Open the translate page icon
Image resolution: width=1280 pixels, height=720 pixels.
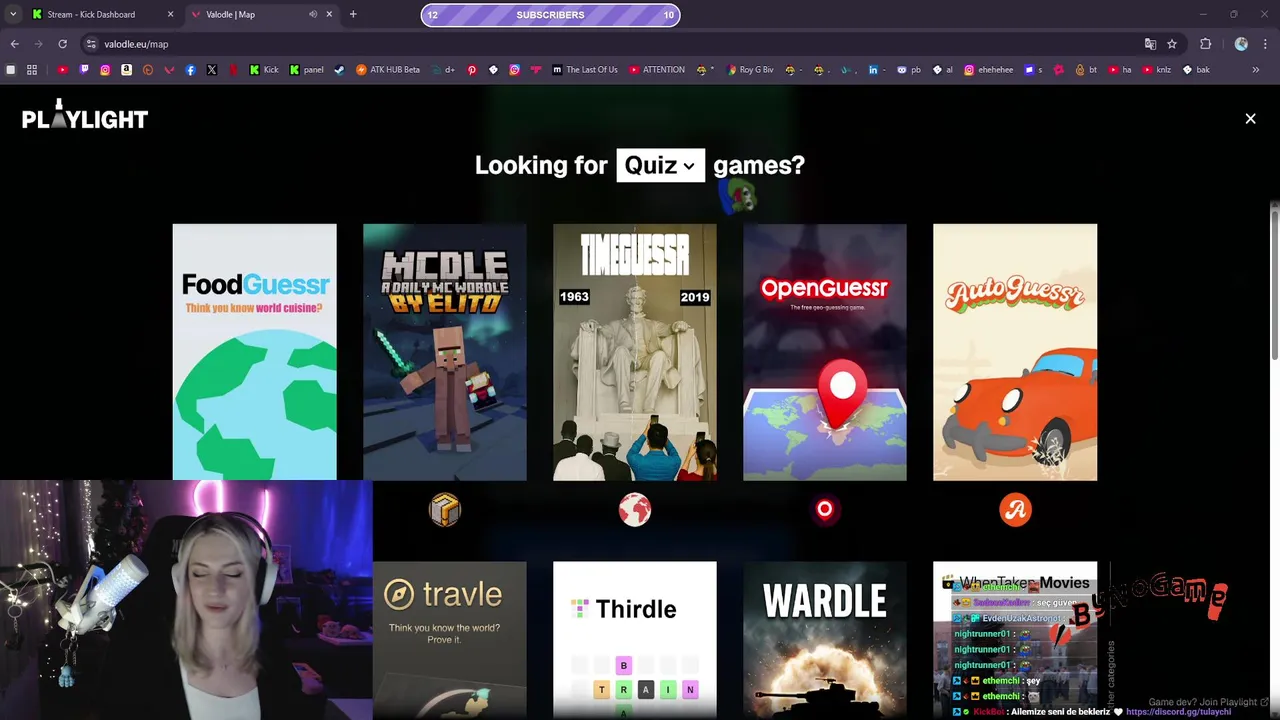click(x=1150, y=44)
